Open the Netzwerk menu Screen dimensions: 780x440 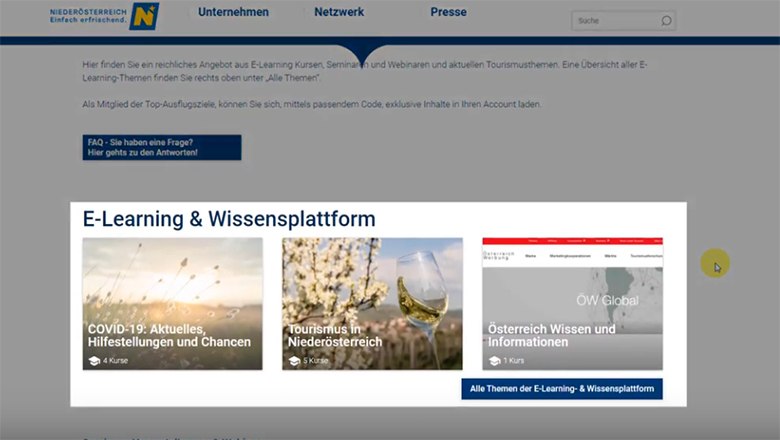coord(339,12)
